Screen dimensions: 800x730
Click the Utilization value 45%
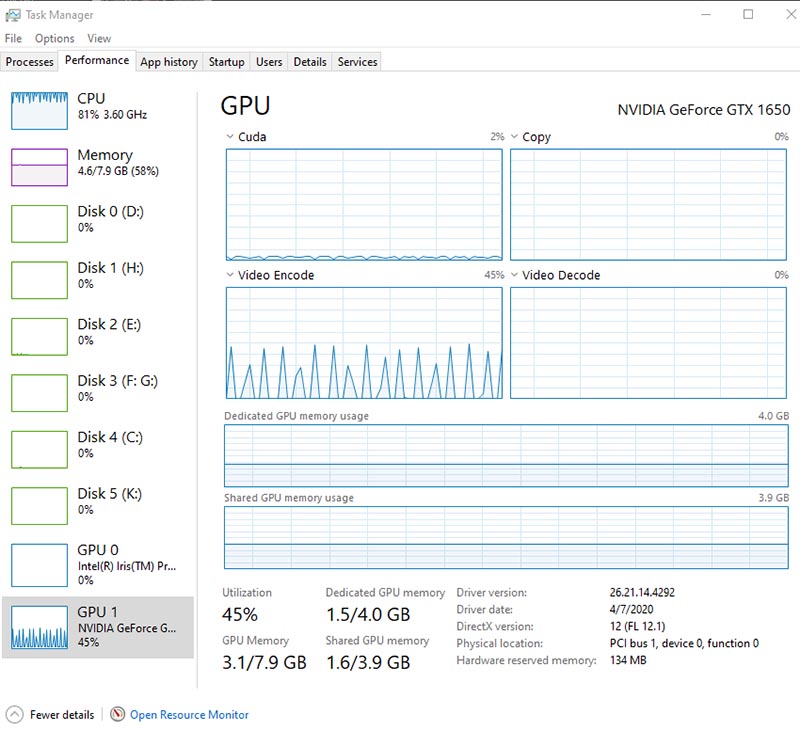coord(239,614)
